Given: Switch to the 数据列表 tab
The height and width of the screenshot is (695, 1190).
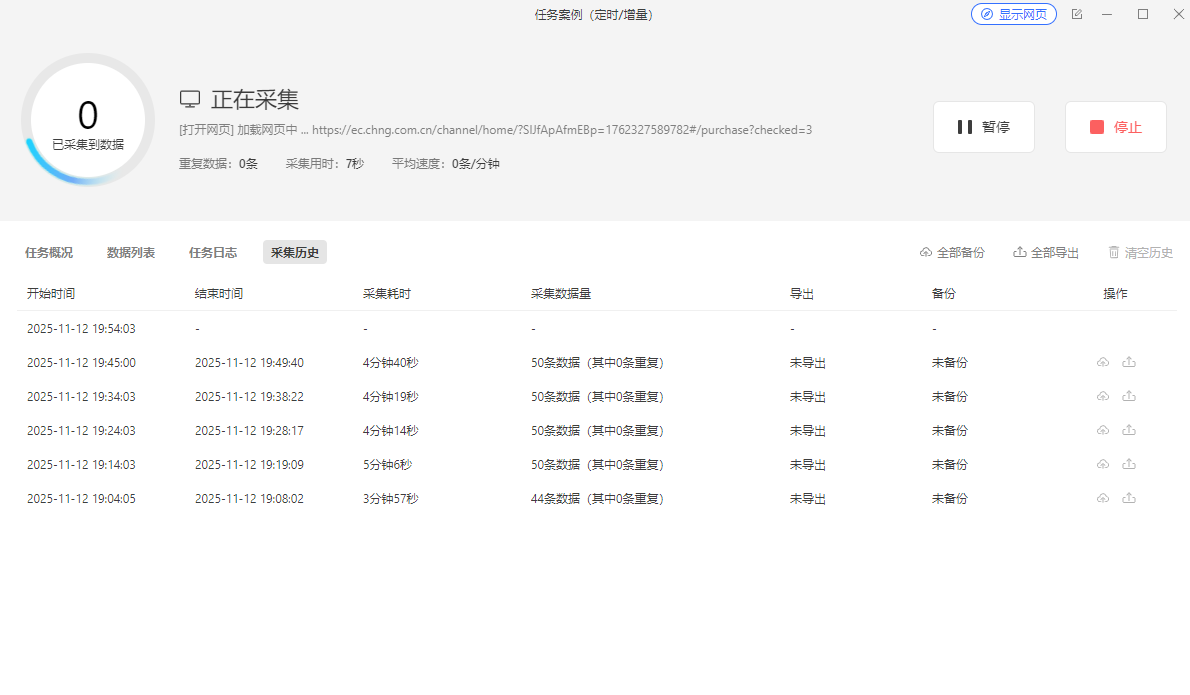Looking at the screenshot, I should [x=131, y=253].
